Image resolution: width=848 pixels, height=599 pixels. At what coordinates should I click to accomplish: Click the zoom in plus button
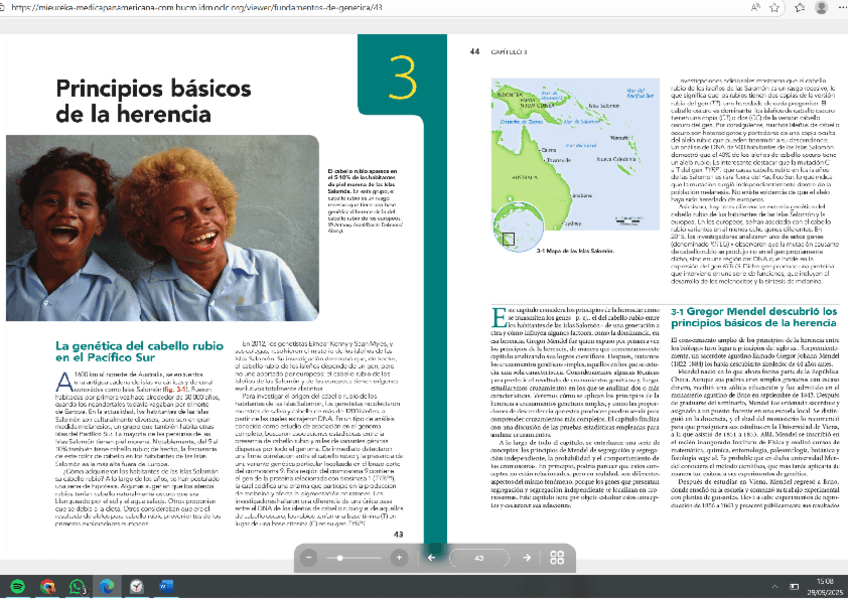tap(399, 557)
